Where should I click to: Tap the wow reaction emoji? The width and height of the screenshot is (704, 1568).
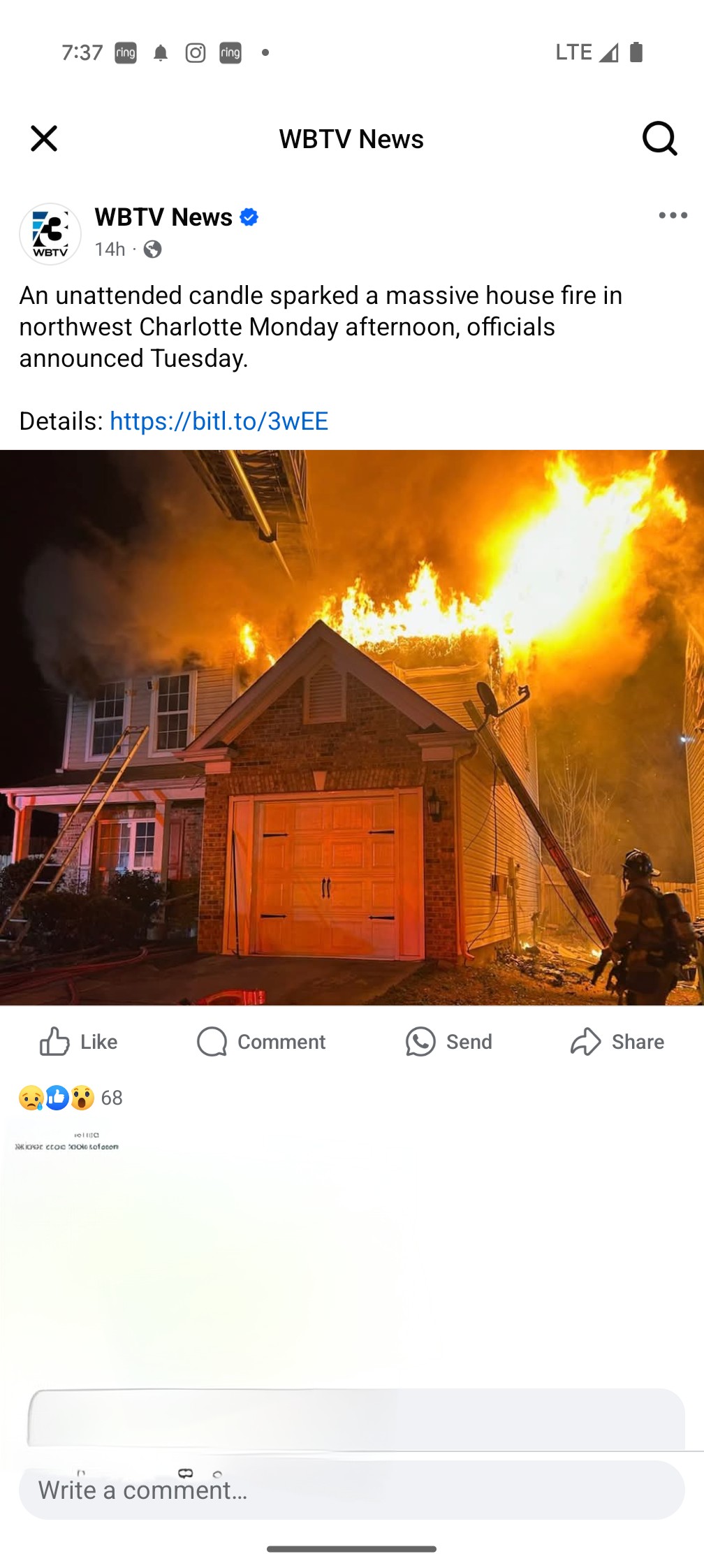pyautogui.click(x=82, y=1098)
